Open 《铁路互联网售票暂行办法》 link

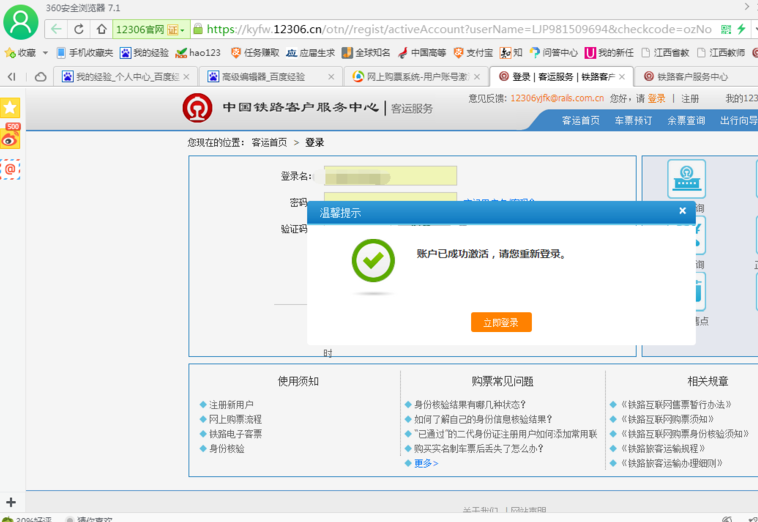click(676, 405)
